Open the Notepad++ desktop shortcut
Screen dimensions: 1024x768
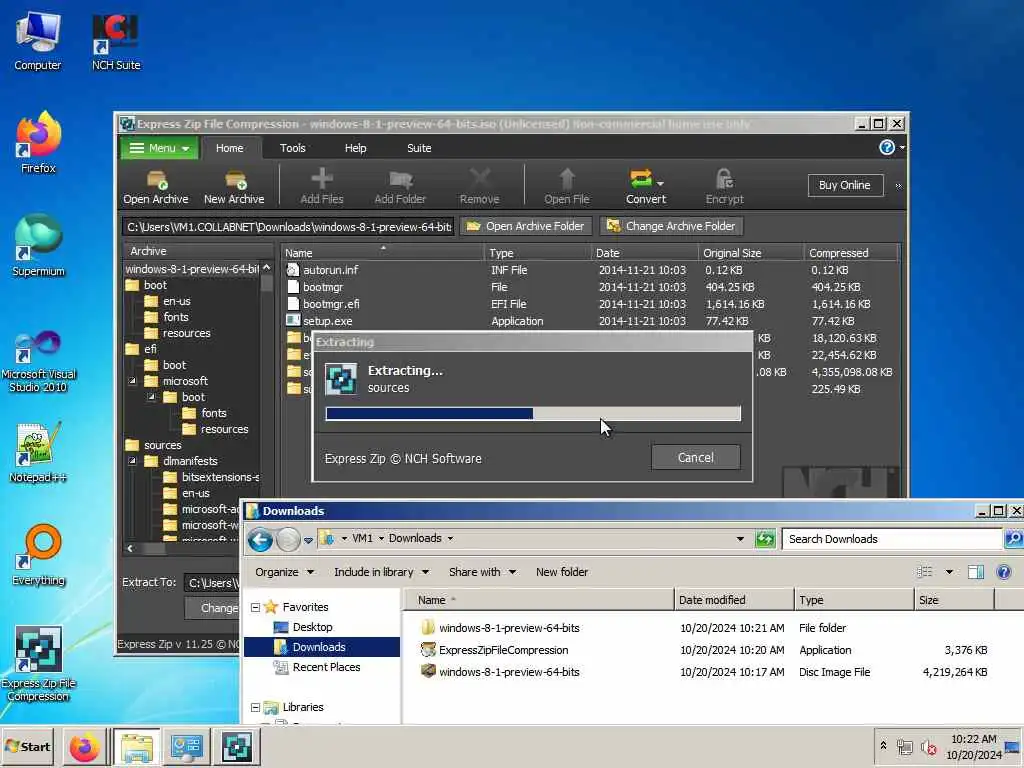38,453
